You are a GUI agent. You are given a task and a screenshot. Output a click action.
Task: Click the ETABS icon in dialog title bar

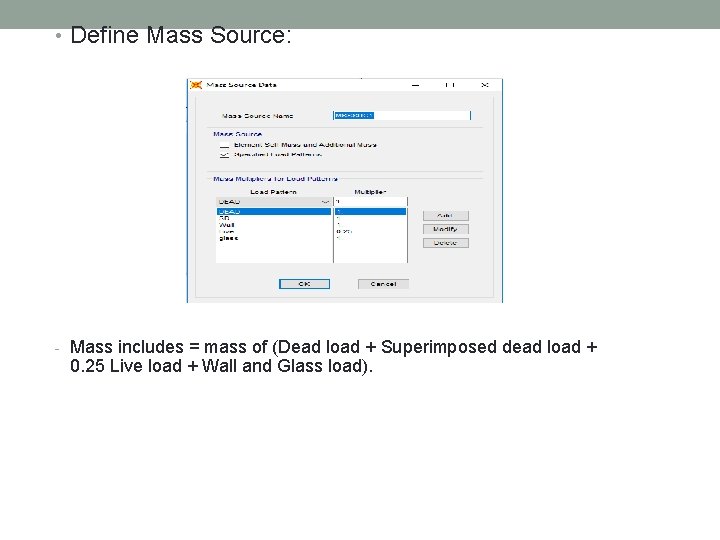[197, 85]
